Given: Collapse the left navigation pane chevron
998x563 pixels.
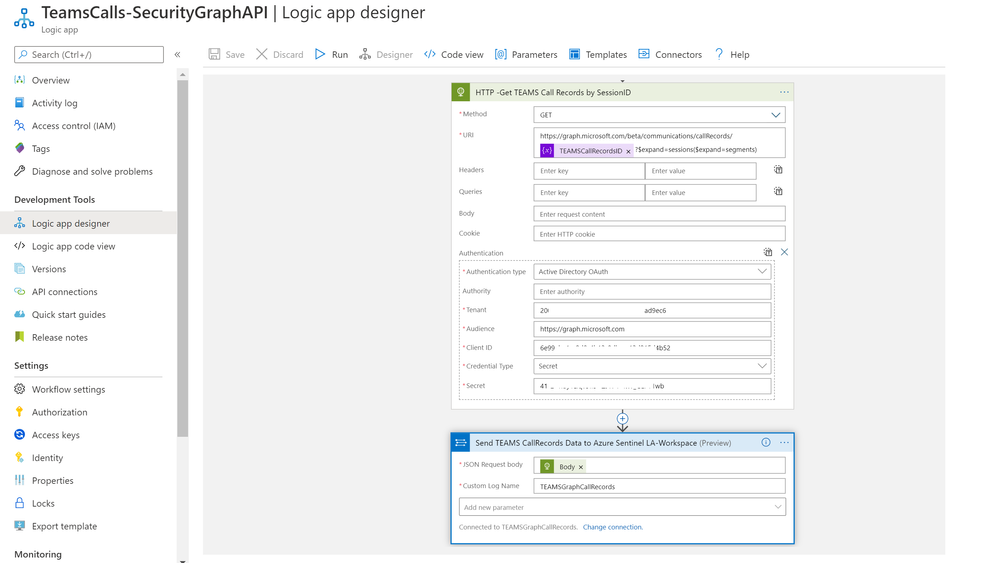Looking at the screenshot, I should coord(178,55).
